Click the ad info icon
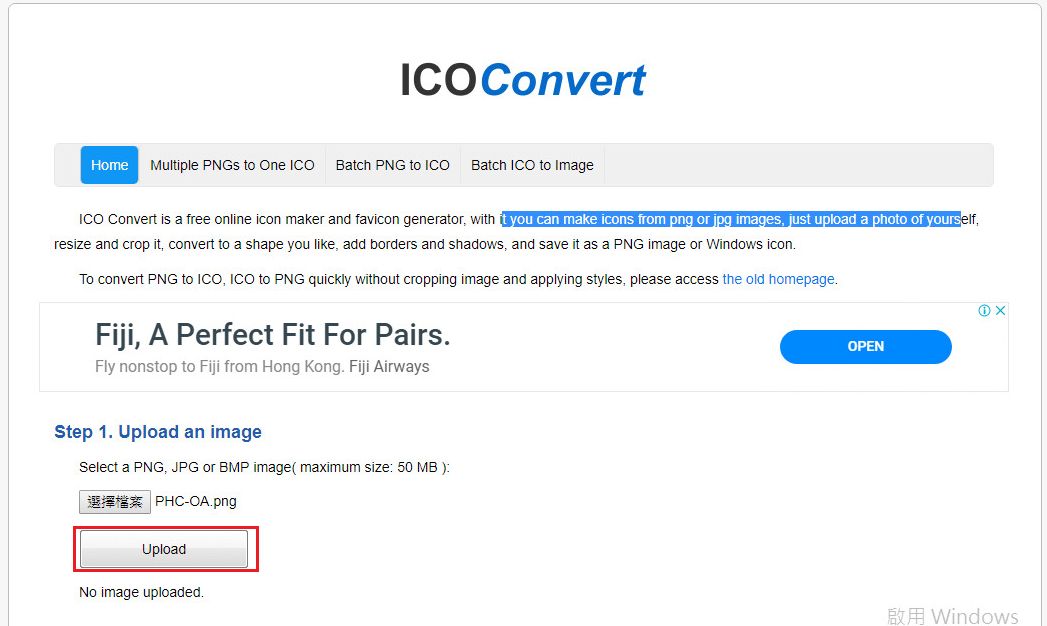 pos(984,311)
